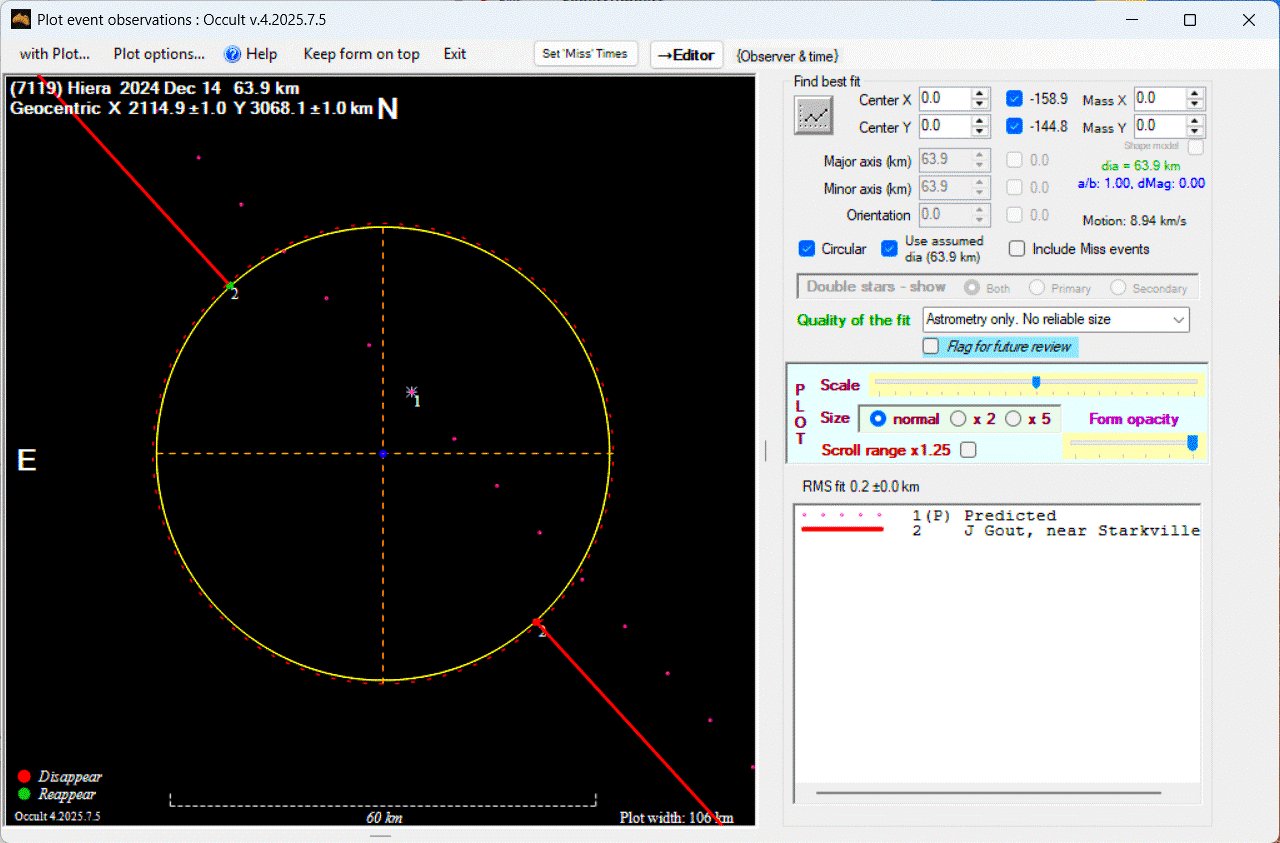Click the Set 'Miss' Times button
Screen dimensions: 1280x843
tap(585, 54)
